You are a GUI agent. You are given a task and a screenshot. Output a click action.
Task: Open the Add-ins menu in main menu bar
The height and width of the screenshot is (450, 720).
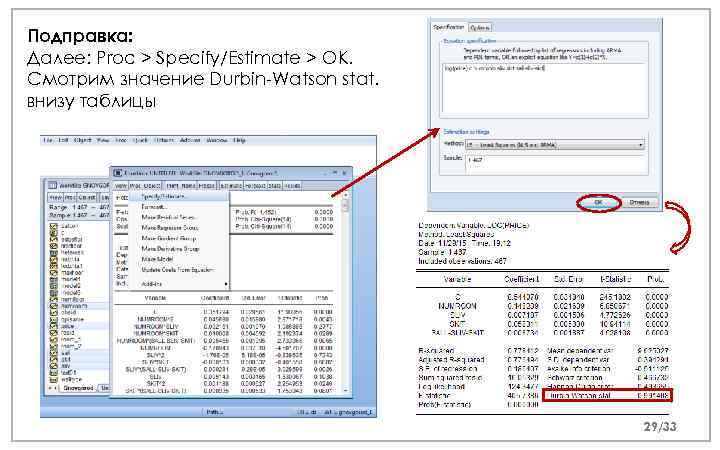click(x=190, y=141)
